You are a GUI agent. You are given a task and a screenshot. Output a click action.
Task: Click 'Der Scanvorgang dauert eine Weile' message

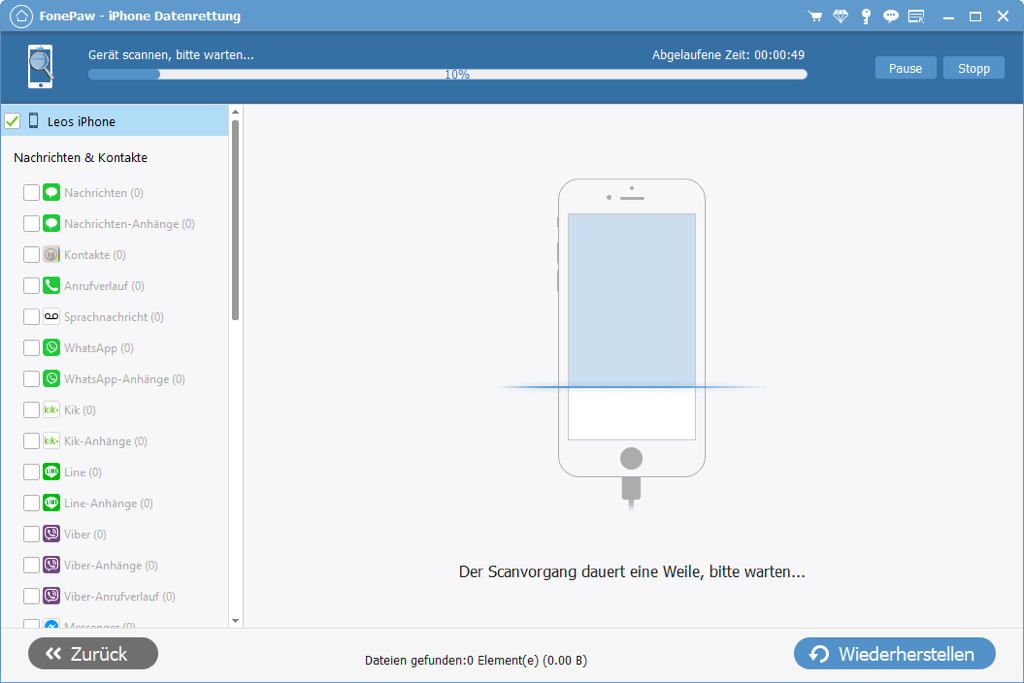632,572
